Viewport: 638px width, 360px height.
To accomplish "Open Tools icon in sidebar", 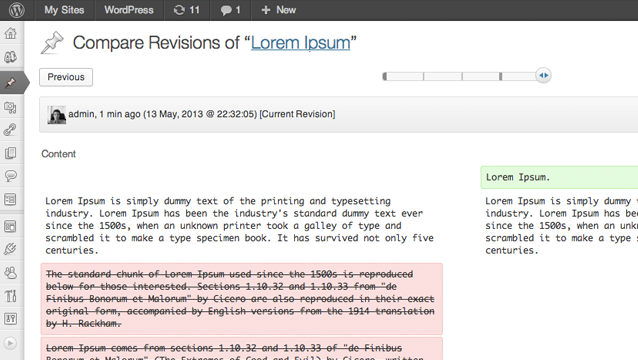I will 11,296.
